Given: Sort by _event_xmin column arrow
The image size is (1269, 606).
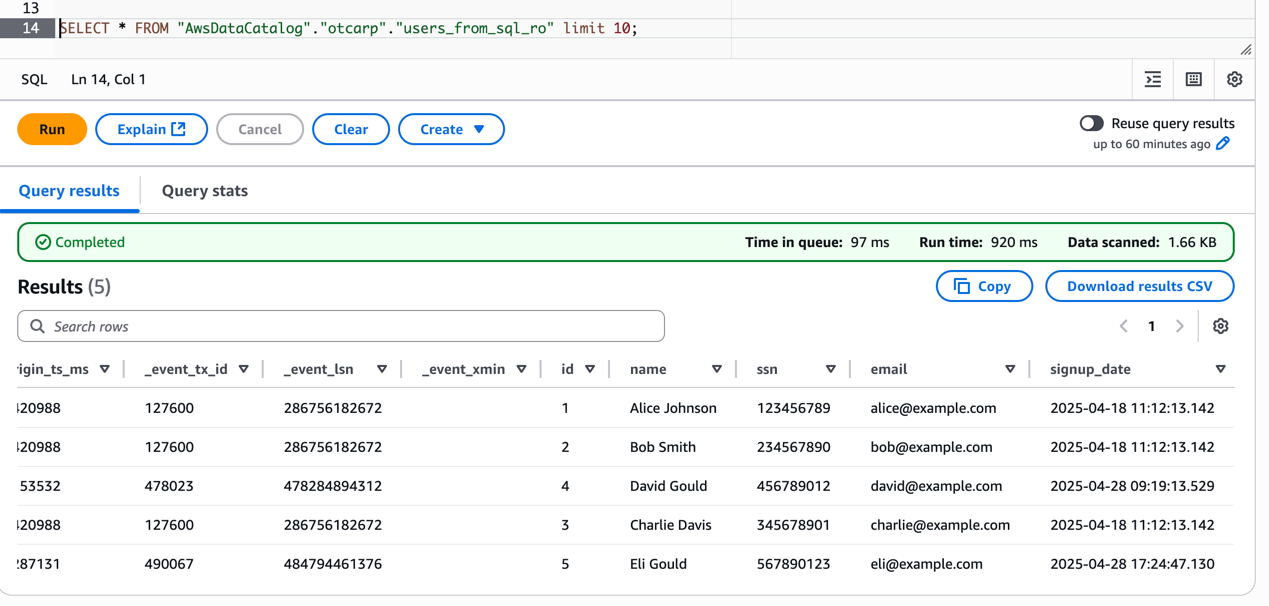Looking at the screenshot, I should pos(522,369).
